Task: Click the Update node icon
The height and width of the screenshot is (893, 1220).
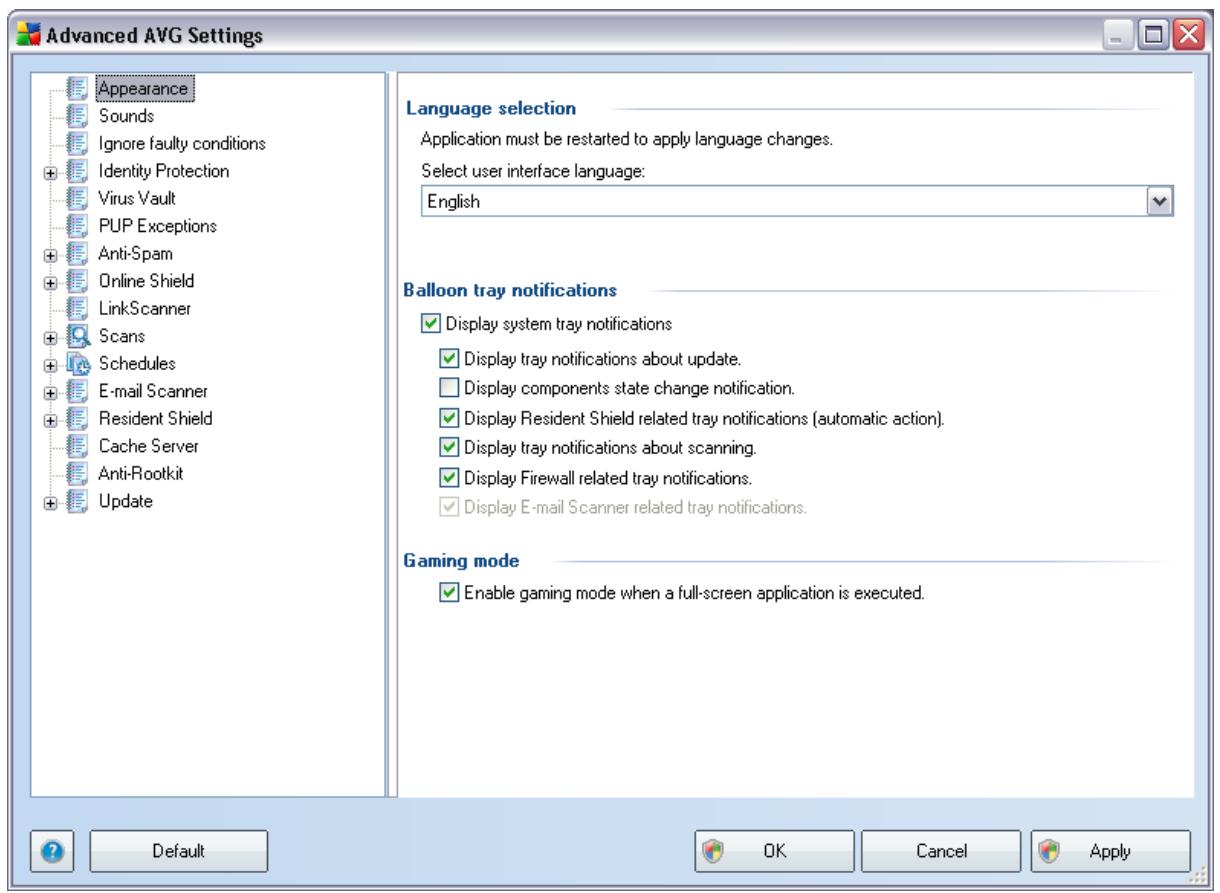Action: (79, 501)
